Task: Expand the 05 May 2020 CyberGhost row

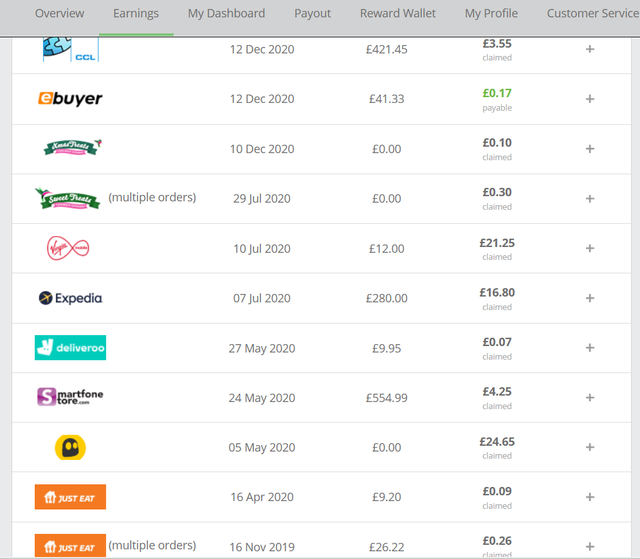Action: click(x=590, y=448)
